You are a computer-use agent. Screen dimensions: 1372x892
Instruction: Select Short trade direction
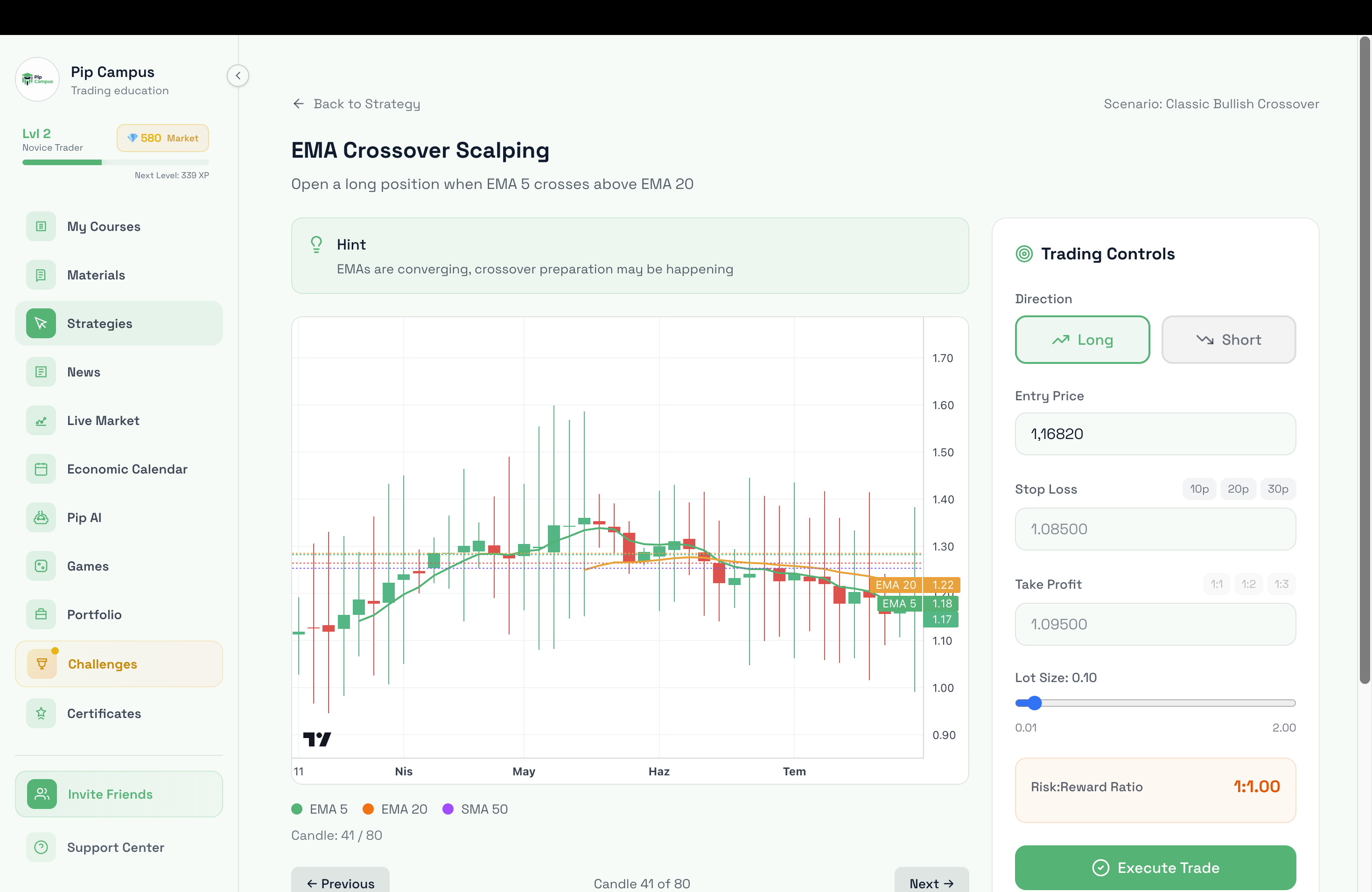tap(1228, 340)
